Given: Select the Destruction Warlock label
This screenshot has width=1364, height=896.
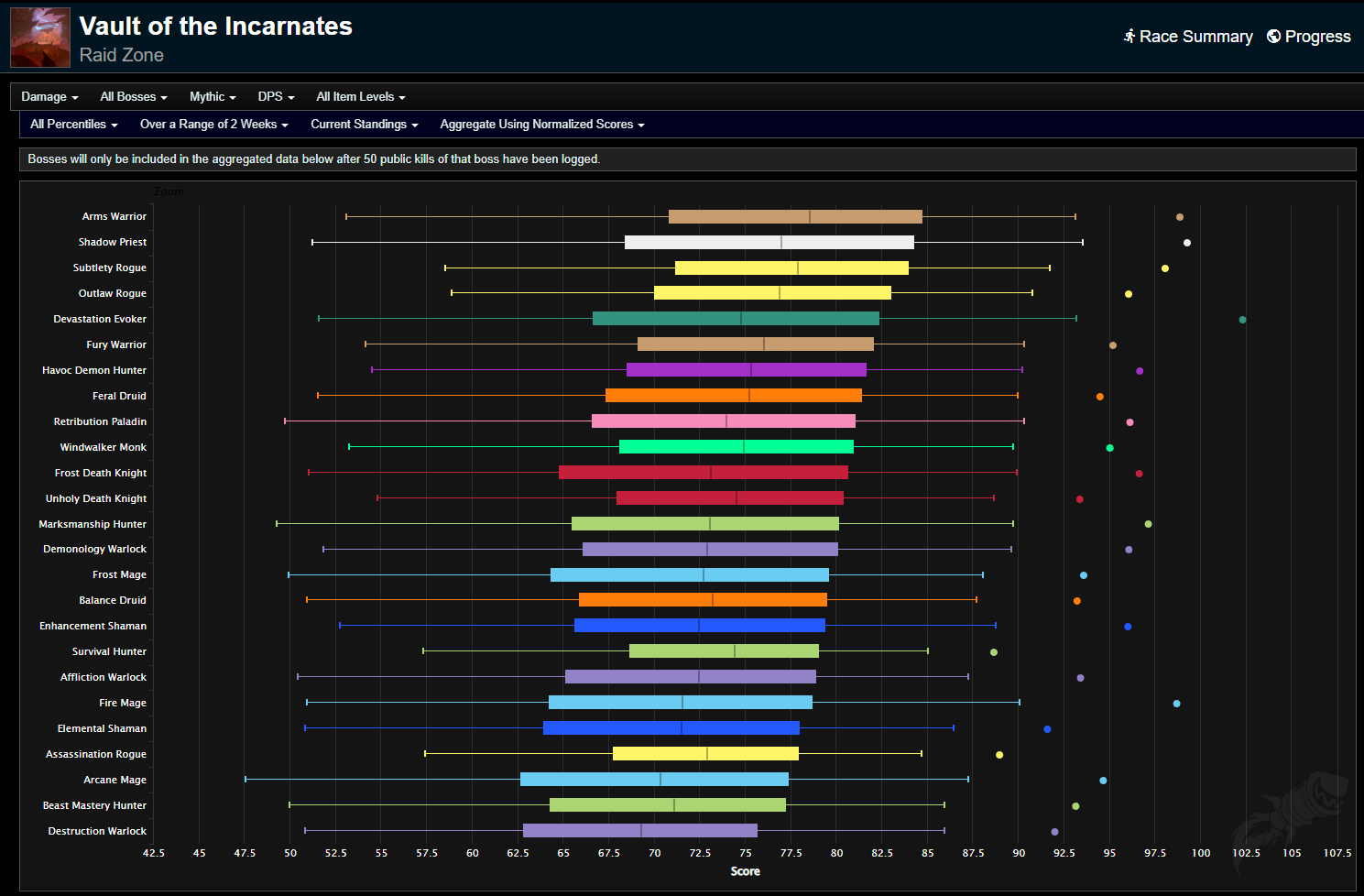Looking at the screenshot, I should [x=97, y=831].
